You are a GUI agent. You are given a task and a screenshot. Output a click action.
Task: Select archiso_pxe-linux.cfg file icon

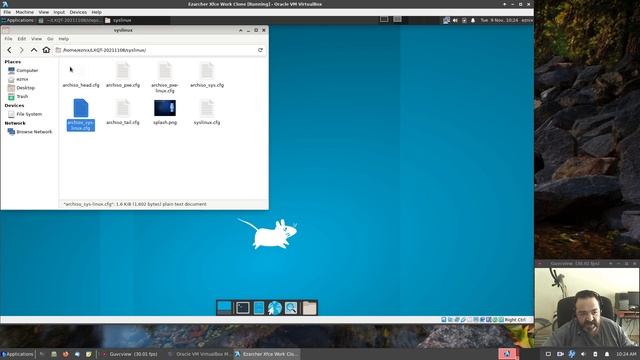point(165,71)
